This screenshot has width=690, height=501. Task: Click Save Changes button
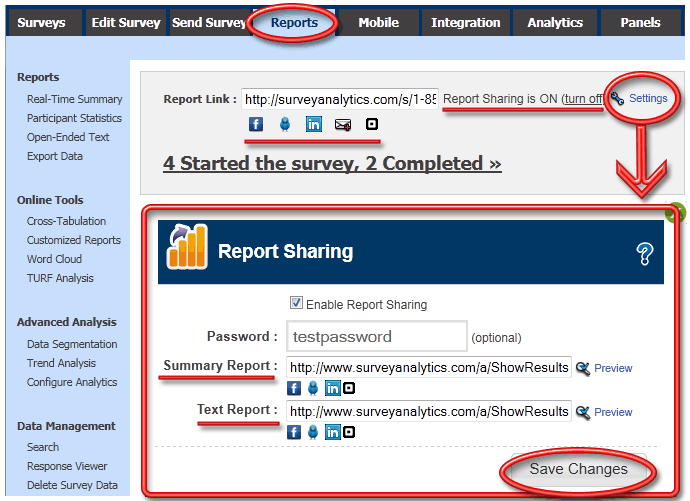(x=578, y=469)
